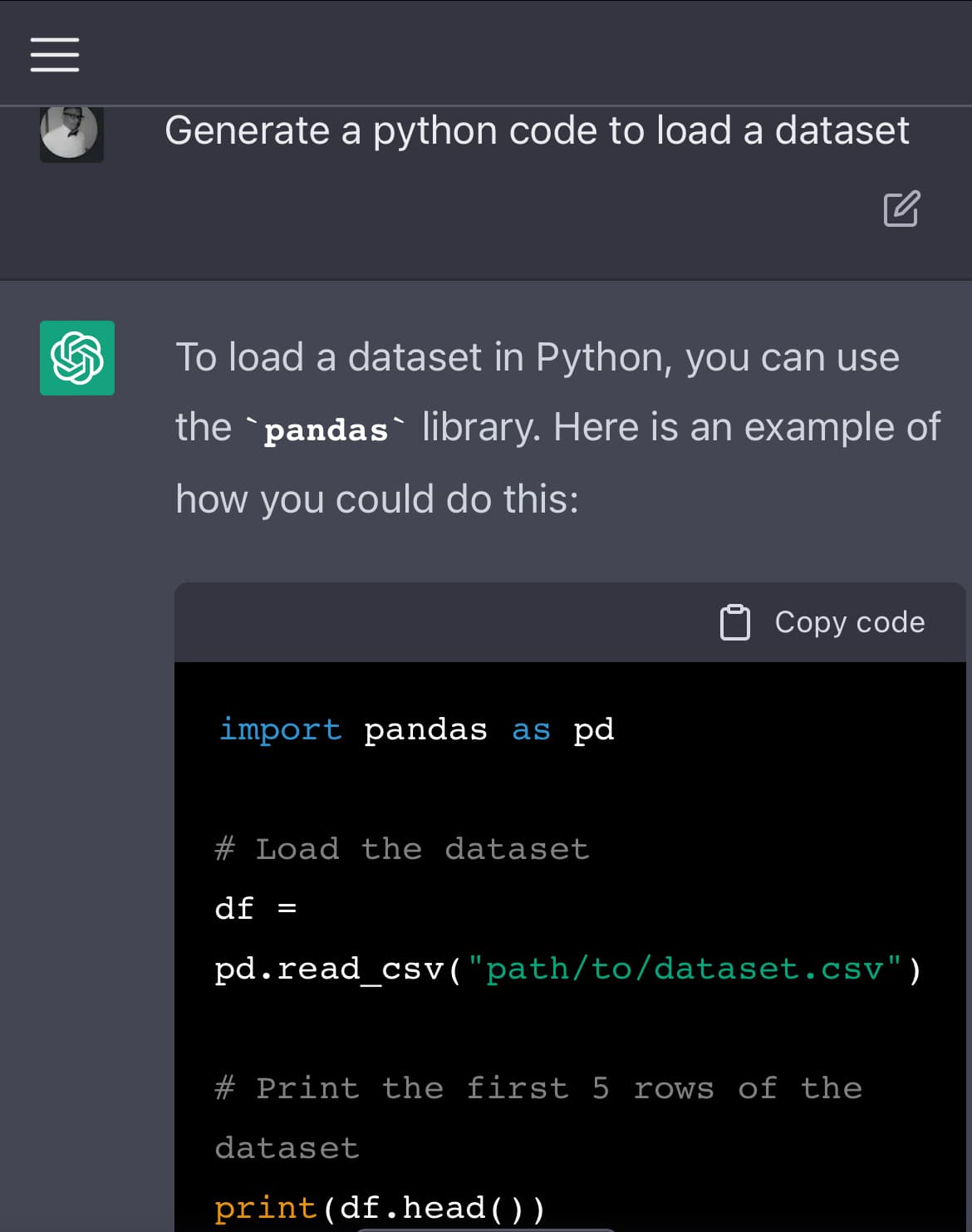Click the user profile avatar photo
The height and width of the screenshot is (1232, 972).
pos(71,133)
